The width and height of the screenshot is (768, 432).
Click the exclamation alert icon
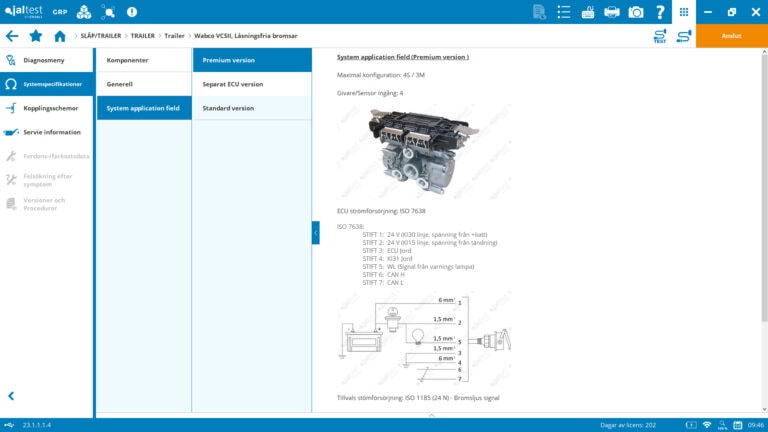132,12
